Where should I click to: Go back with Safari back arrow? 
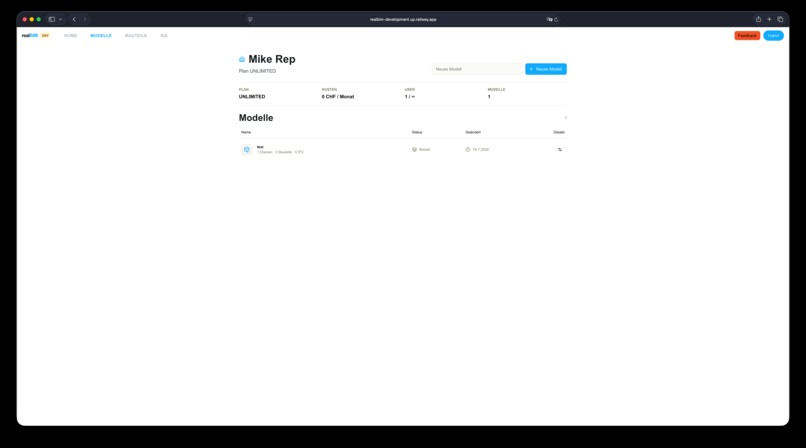coord(74,20)
